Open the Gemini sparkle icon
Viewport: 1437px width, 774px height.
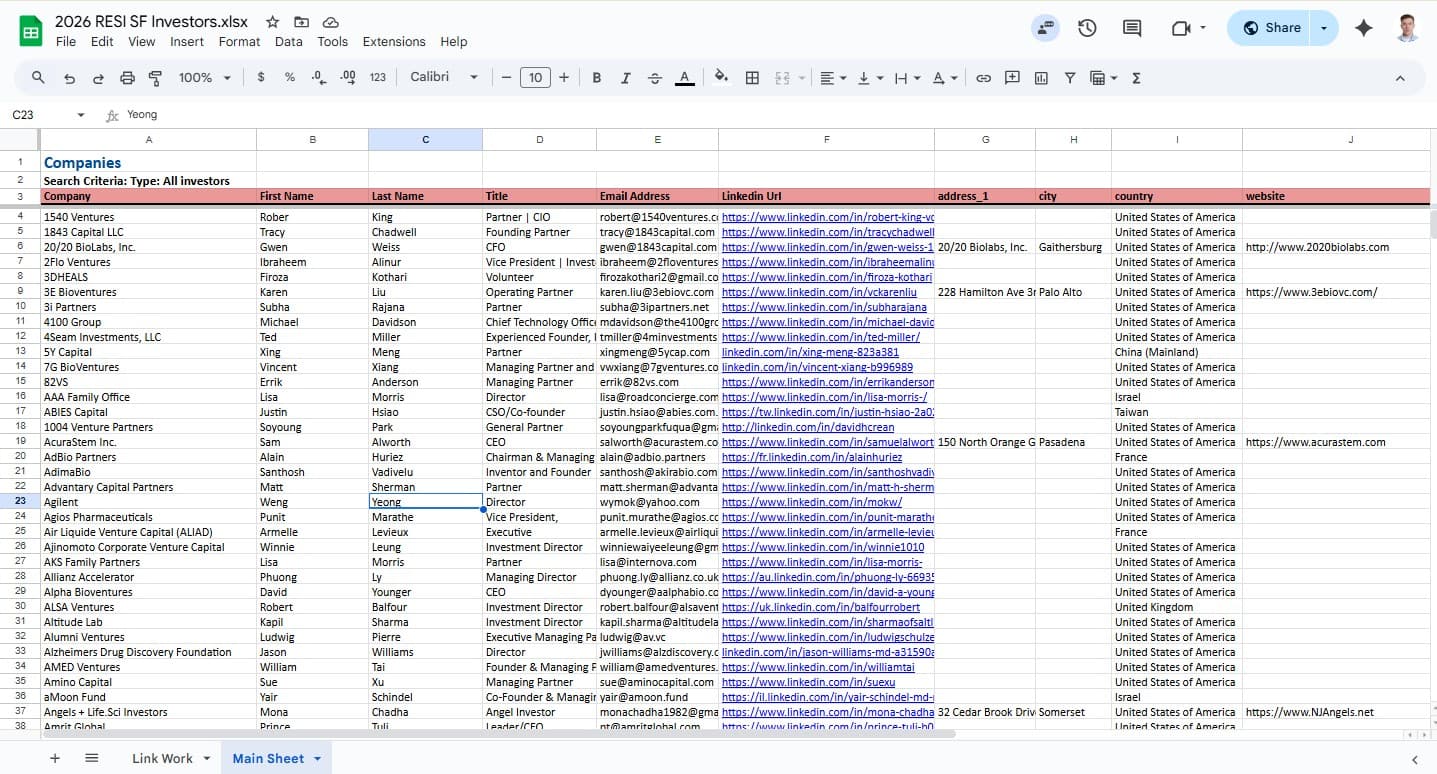point(1363,28)
